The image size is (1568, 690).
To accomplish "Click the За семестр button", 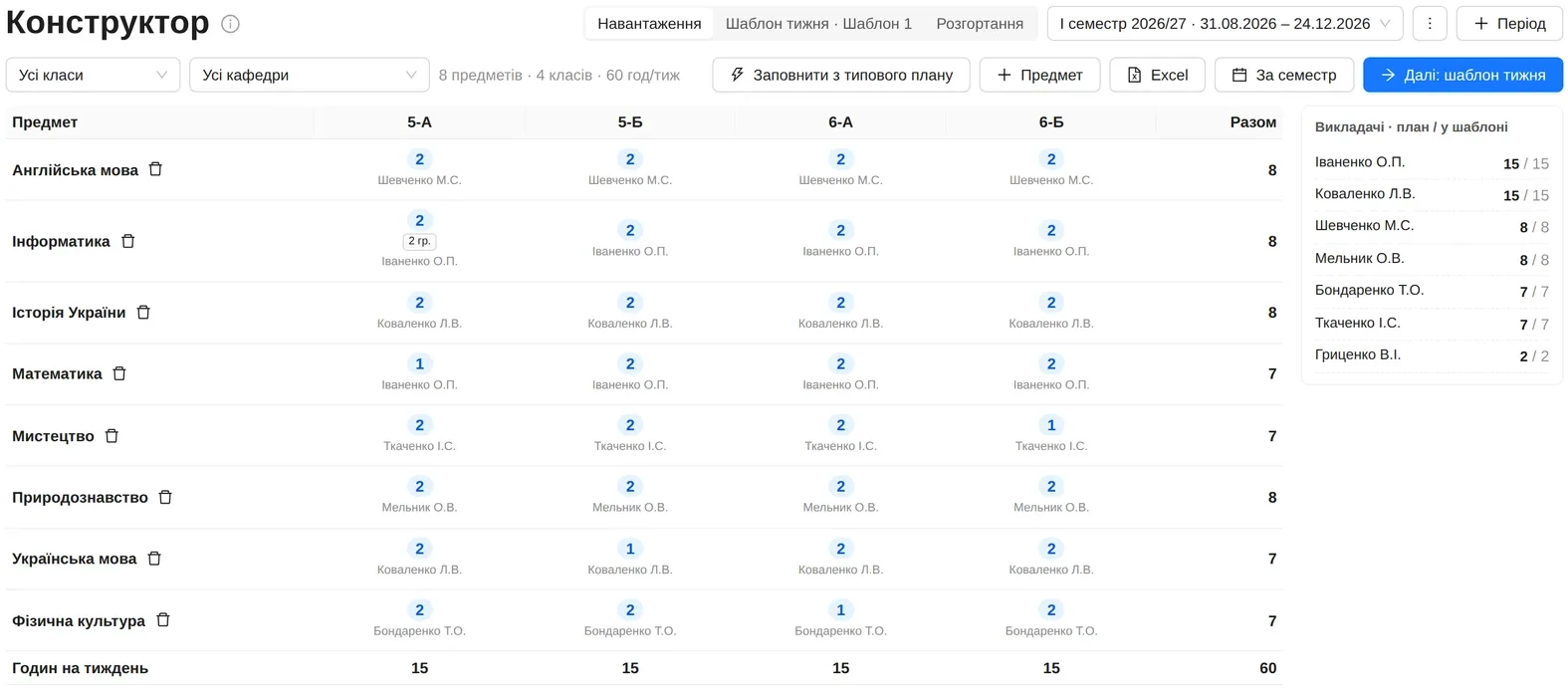I will tap(1283, 75).
